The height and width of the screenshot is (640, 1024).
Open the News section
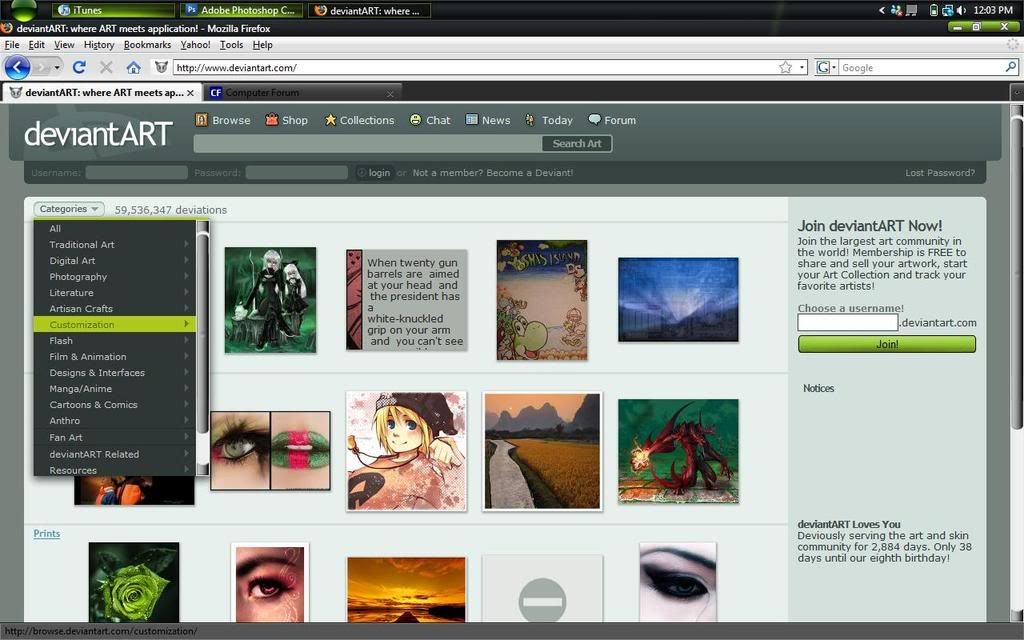click(x=488, y=120)
